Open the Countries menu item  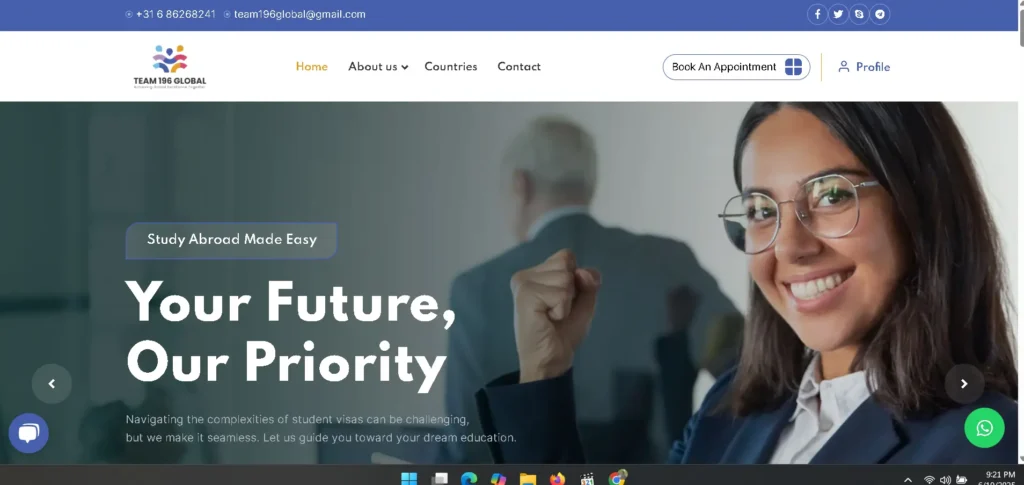451,67
